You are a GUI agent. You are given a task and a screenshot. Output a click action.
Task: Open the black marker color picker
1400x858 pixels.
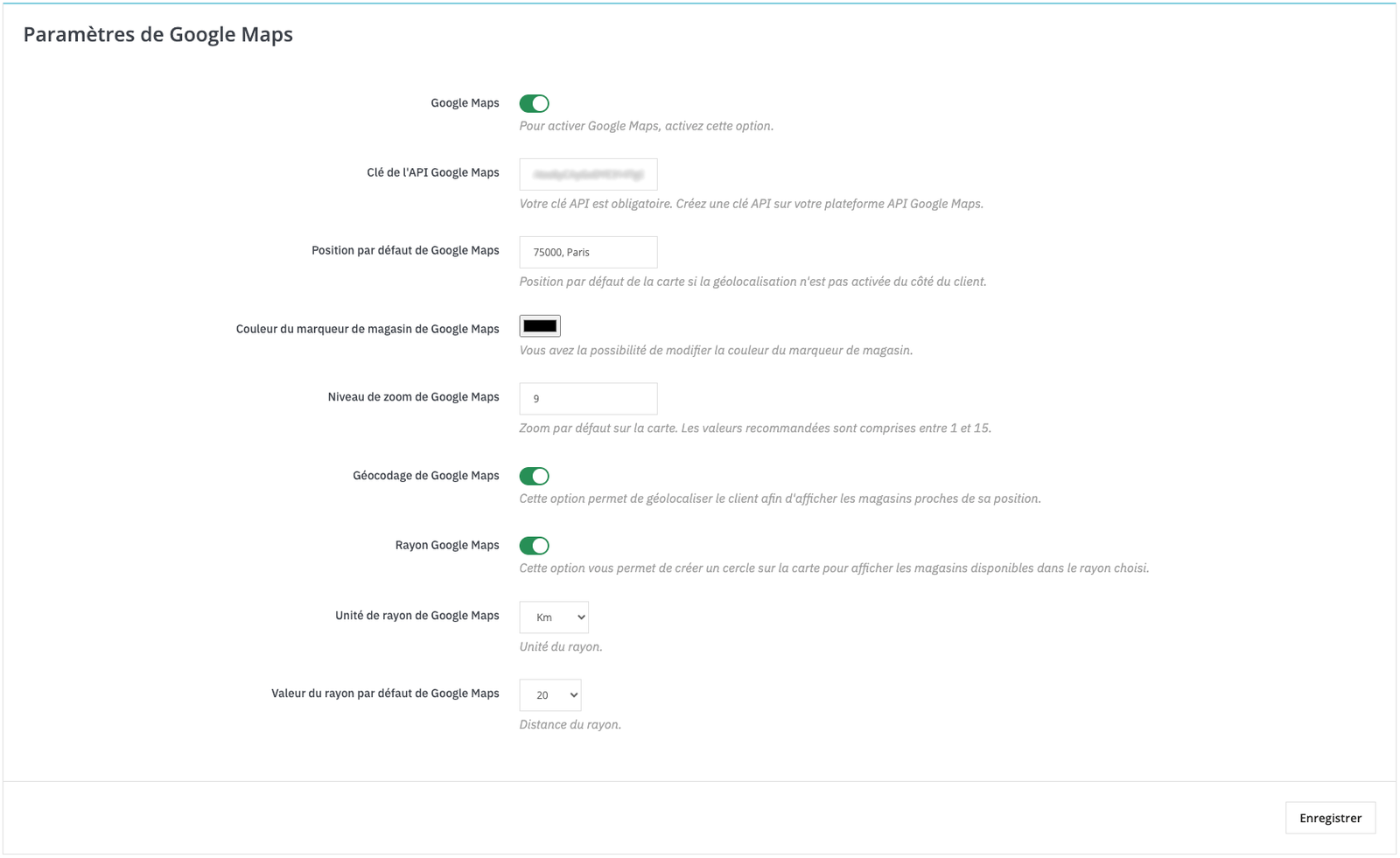pyautogui.click(x=540, y=326)
